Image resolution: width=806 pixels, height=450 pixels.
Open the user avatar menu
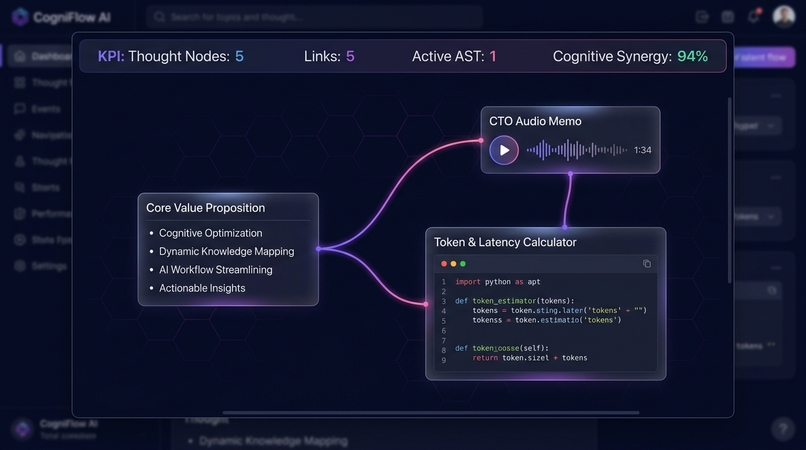pos(784,17)
